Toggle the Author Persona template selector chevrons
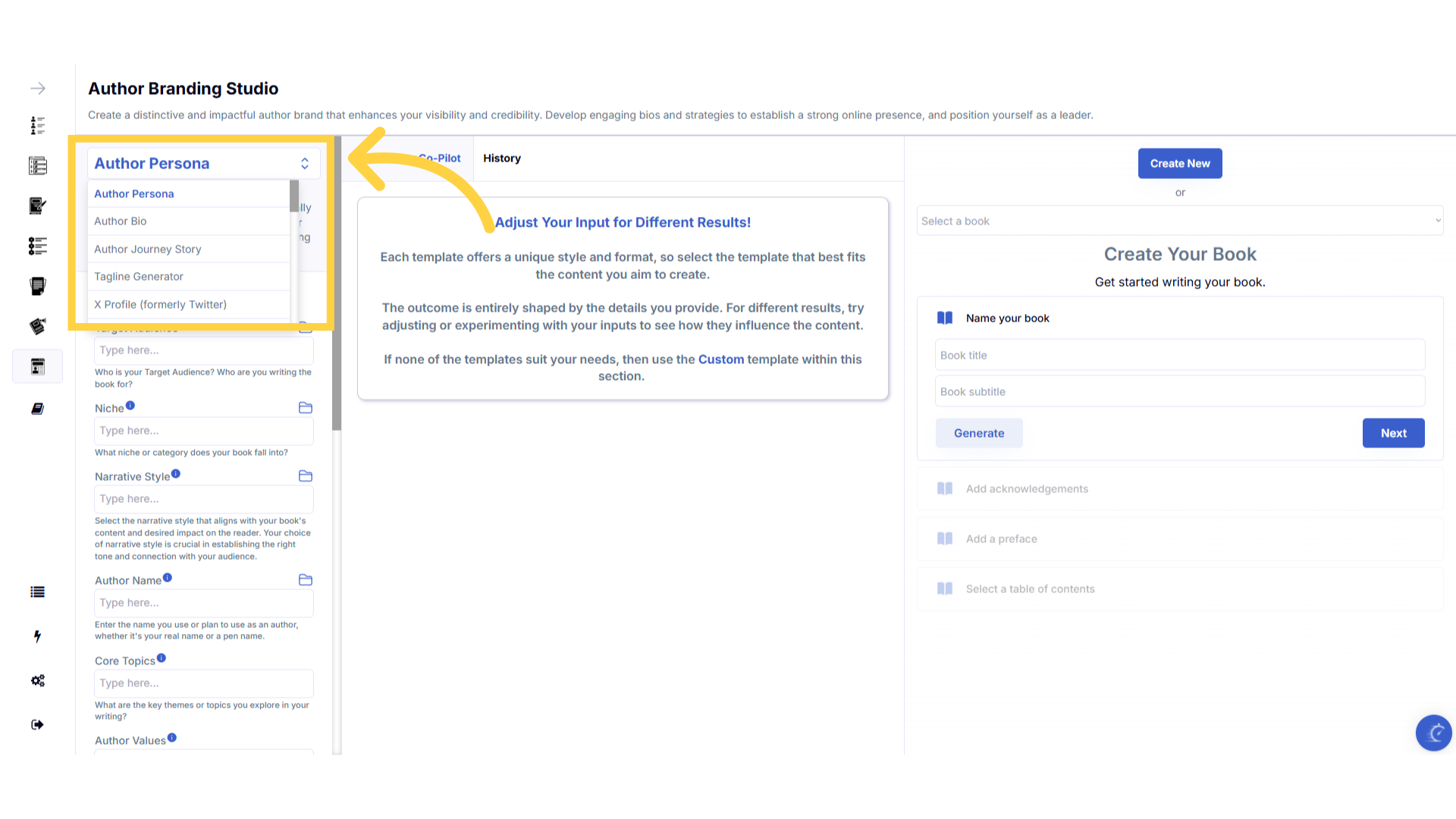This screenshot has width=1456, height=819. click(x=305, y=164)
